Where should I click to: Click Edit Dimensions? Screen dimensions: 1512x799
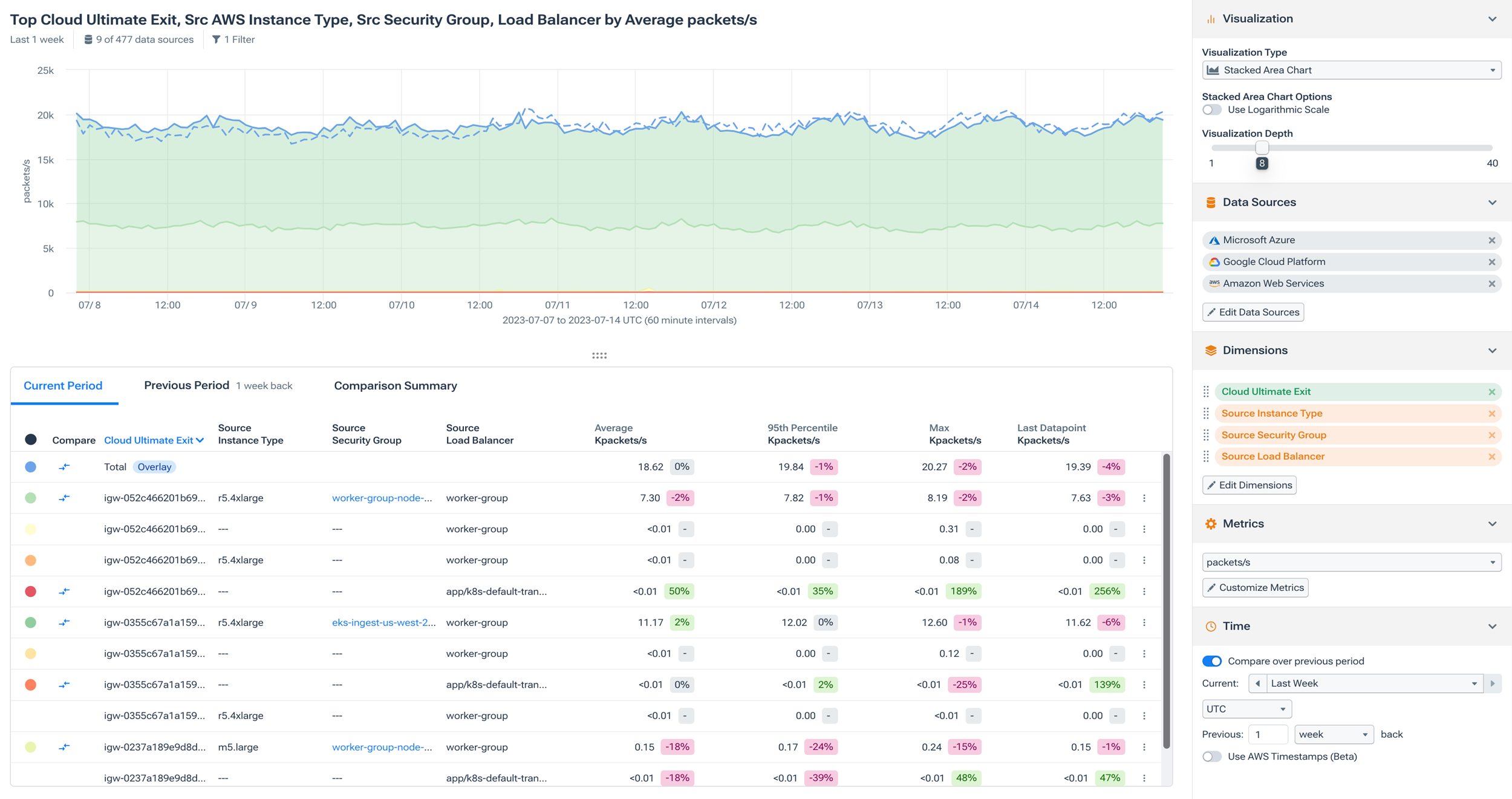coord(1249,484)
